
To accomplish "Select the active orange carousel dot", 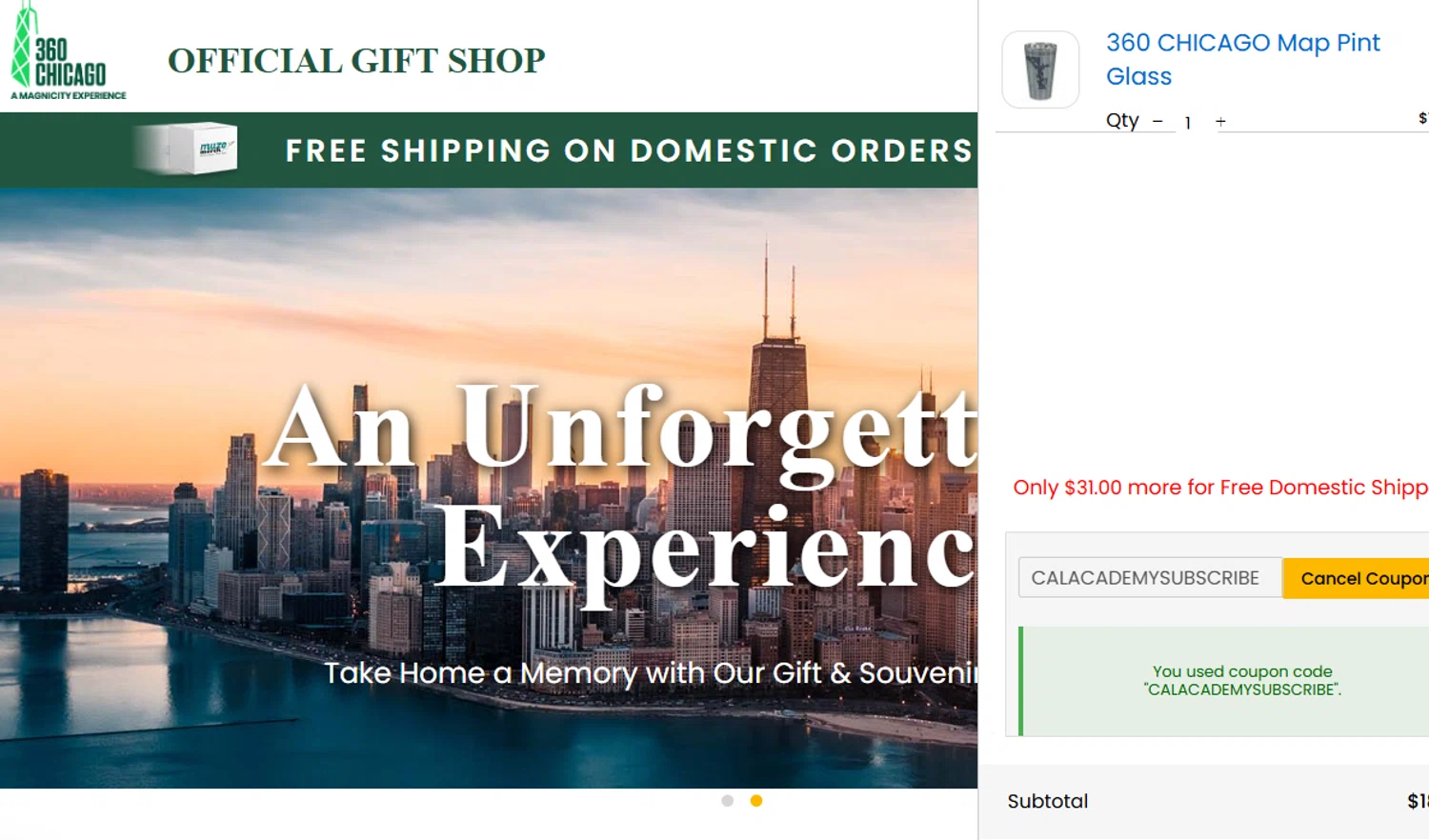I will tap(756, 801).
